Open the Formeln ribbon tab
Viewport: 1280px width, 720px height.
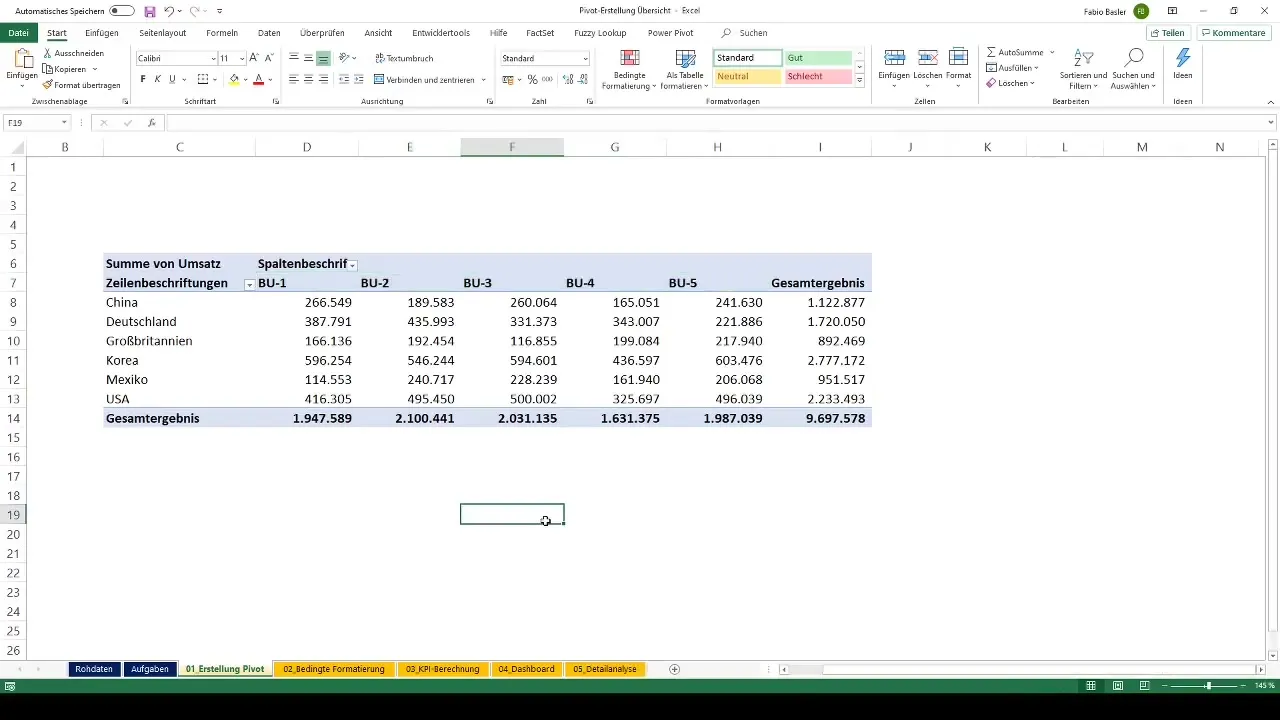221,33
